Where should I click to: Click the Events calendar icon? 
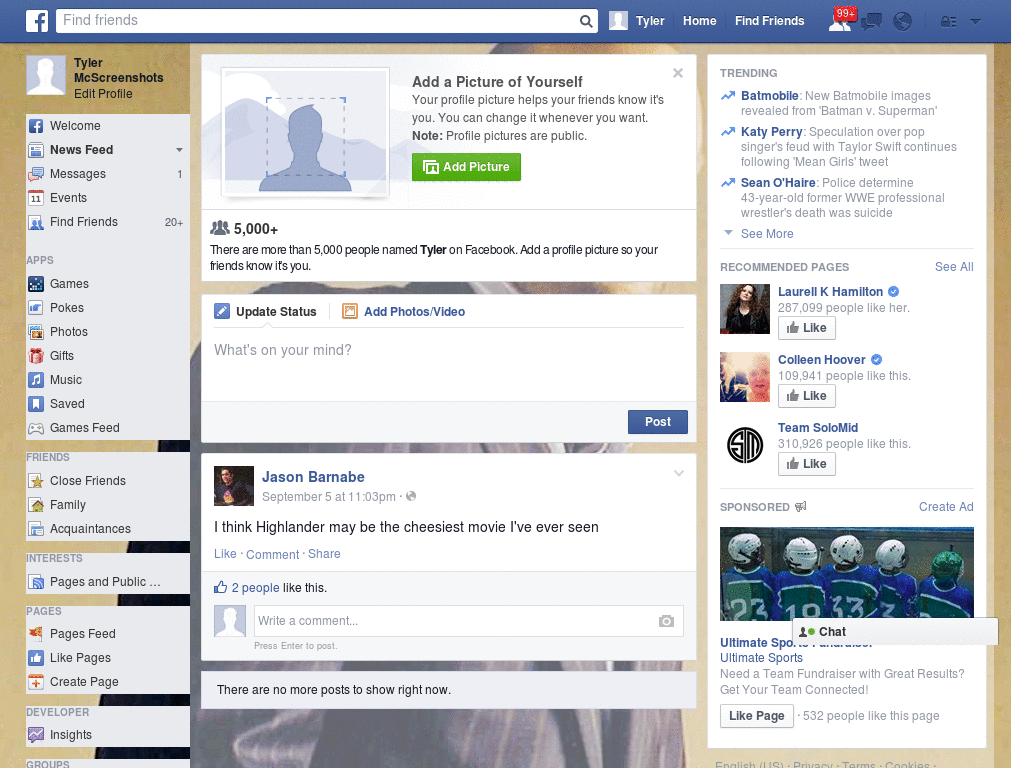(36, 198)
